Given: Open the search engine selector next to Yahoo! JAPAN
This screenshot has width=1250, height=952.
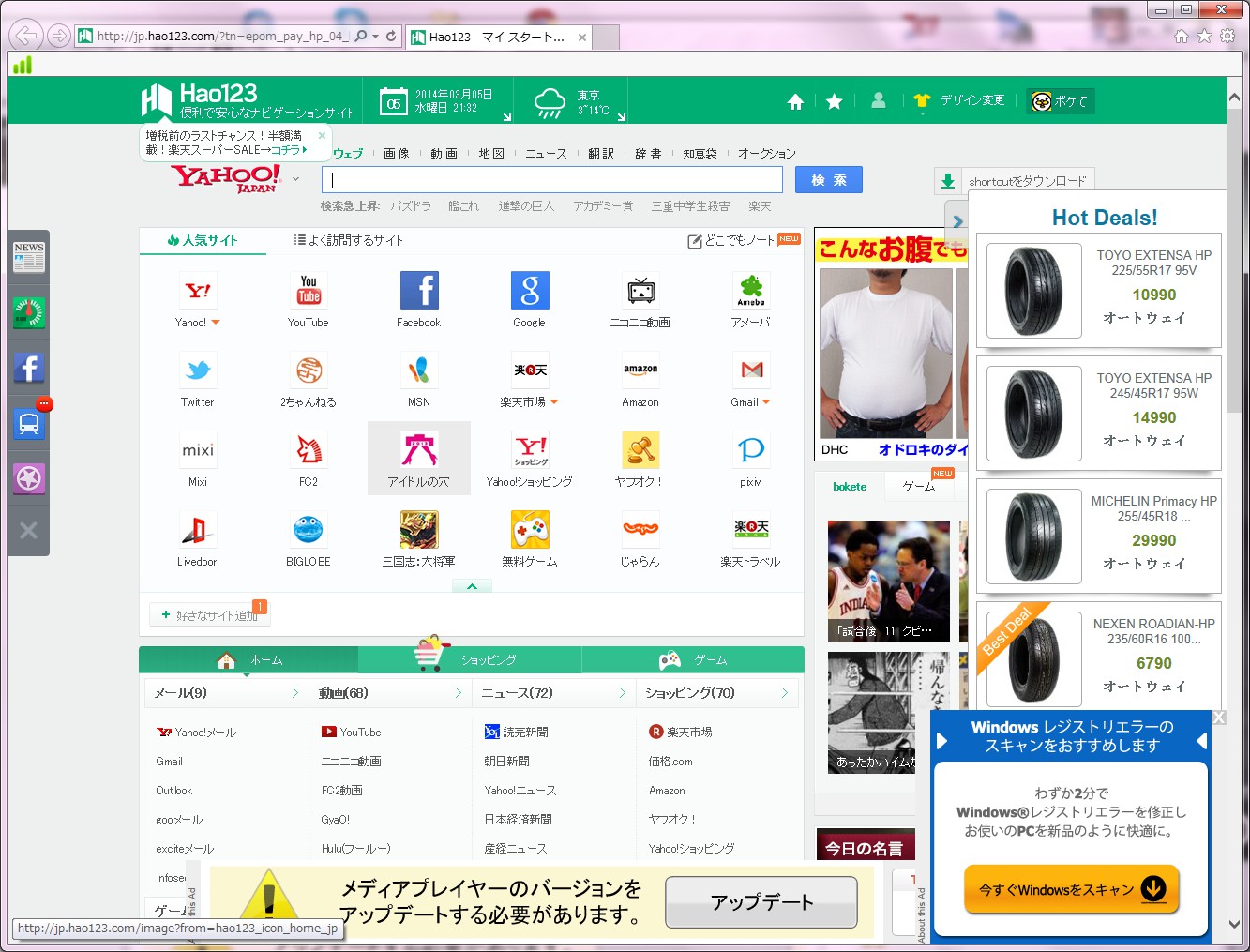Looking at the screenshot, I should pos(295,179).
